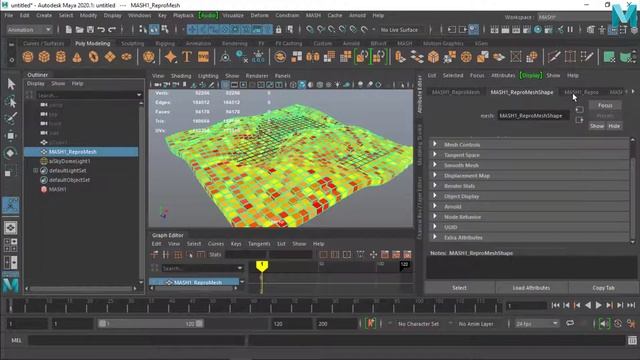This screenshot has height=360, width=640.
Task: Click the Focus button in Attribute Editor
Action: coord(605,105)
